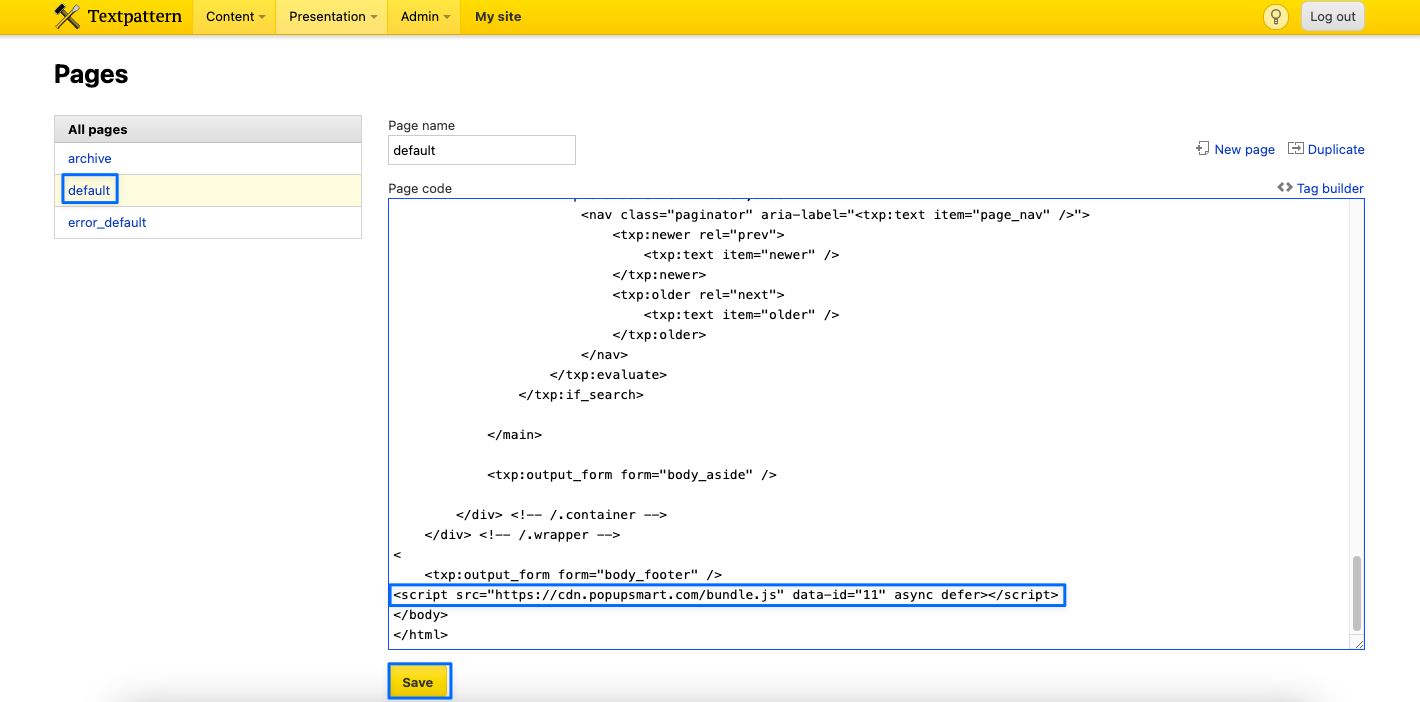The image size is (1420, 702).
Task: Click the All pages panel heading
Action: tap(208, 129)
